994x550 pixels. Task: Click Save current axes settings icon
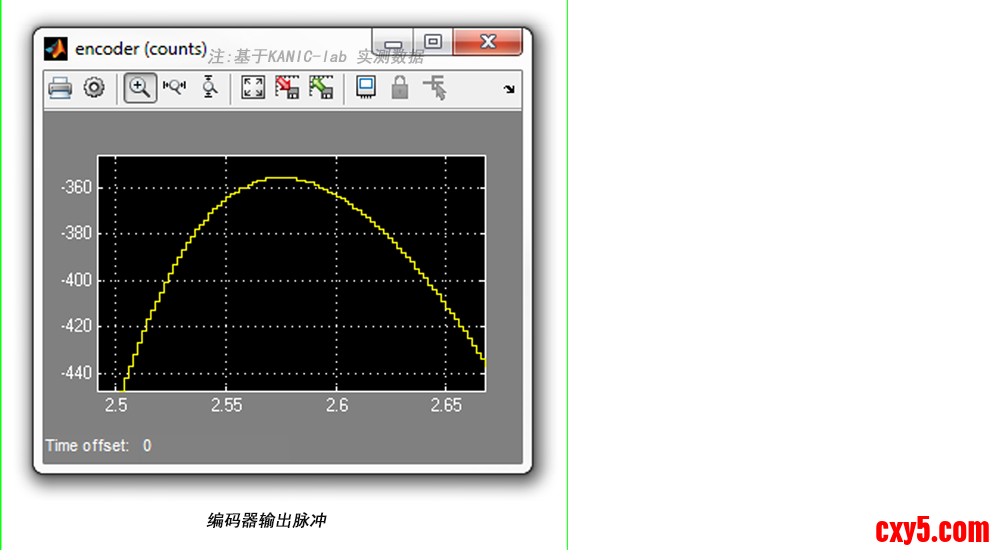(287, 88)
